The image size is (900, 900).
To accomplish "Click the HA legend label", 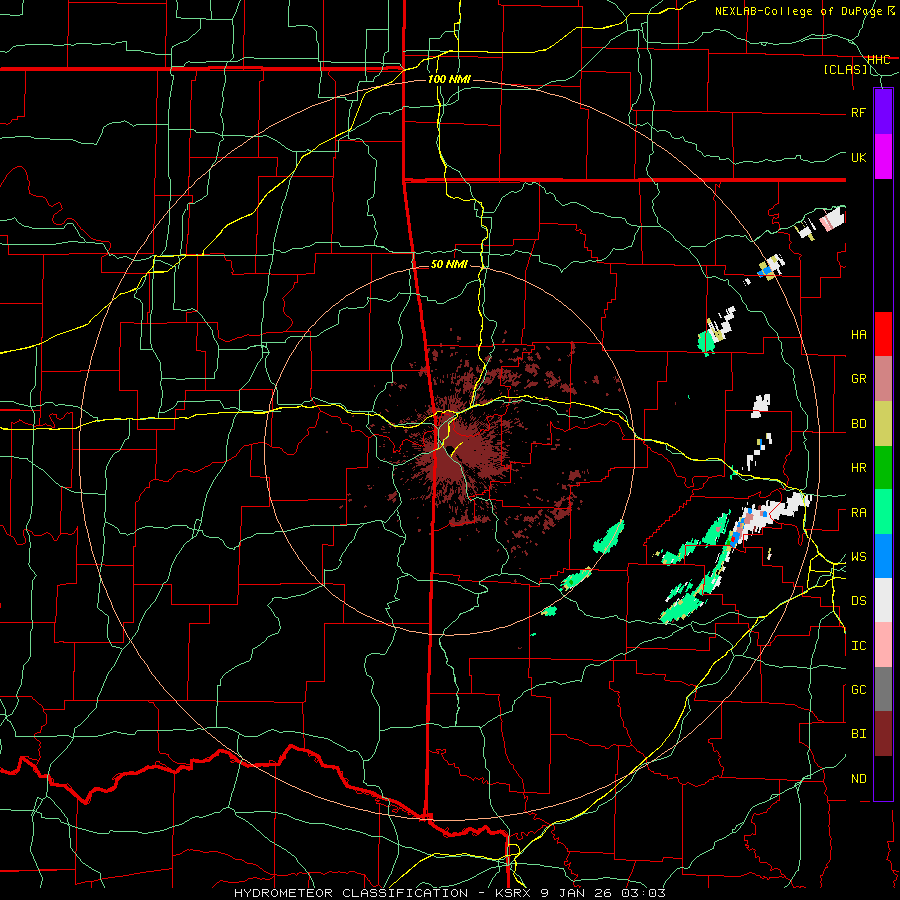I will pyautogui.click(x=858, y=335).
